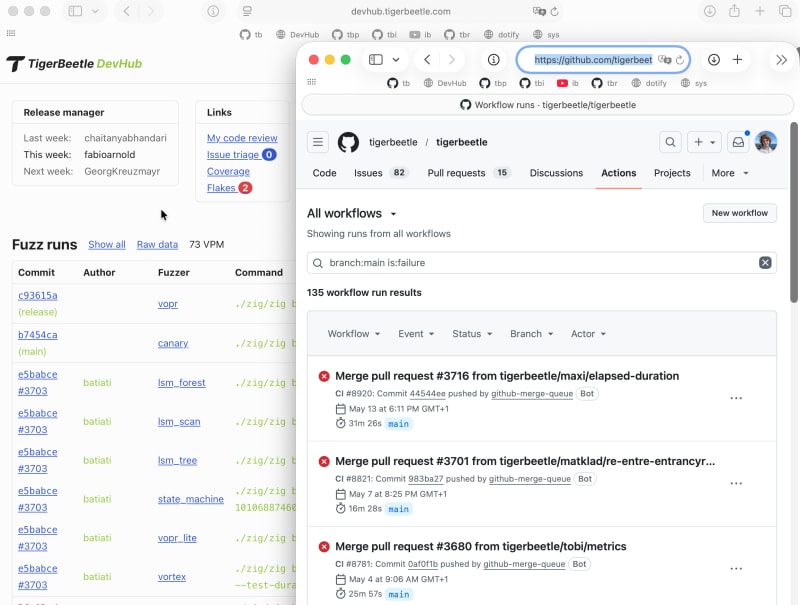Expand the Status filter dropdown
The height and width of the screenshot is (605, 800).
pos(472,334)
